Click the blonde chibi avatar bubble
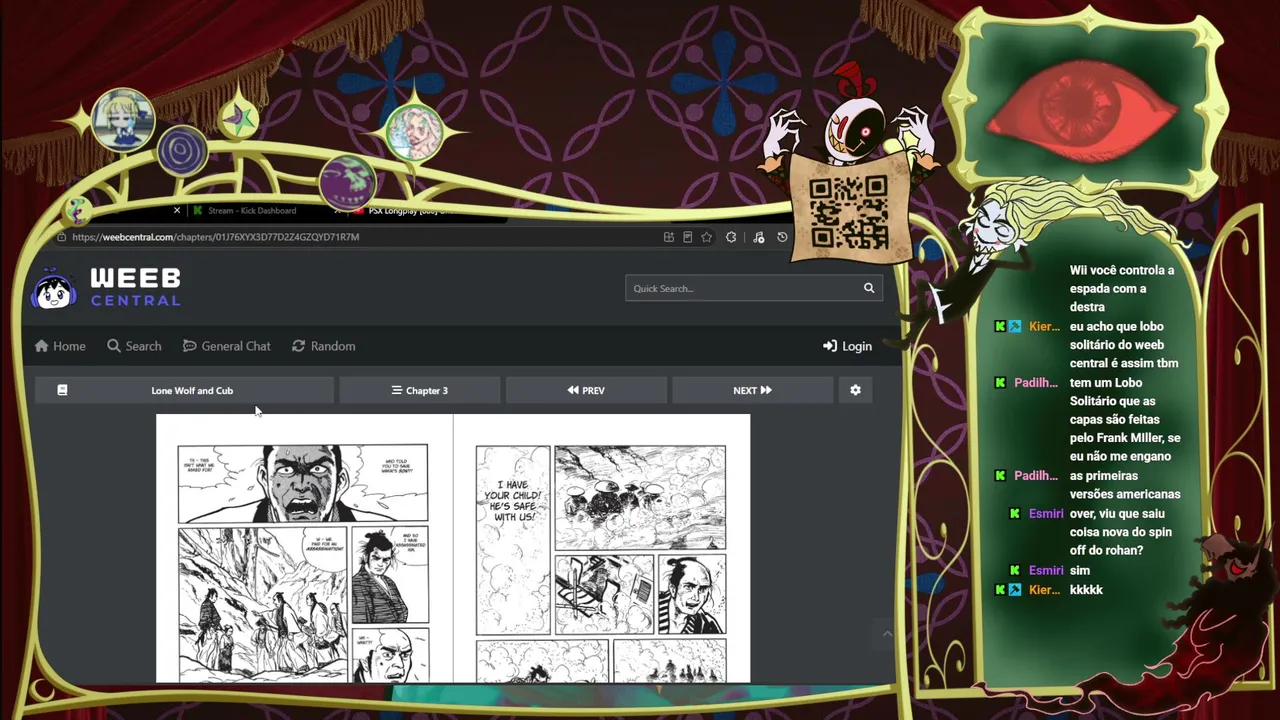Image resolution: width=1280 pixels, height=720 pixels. 123,120
